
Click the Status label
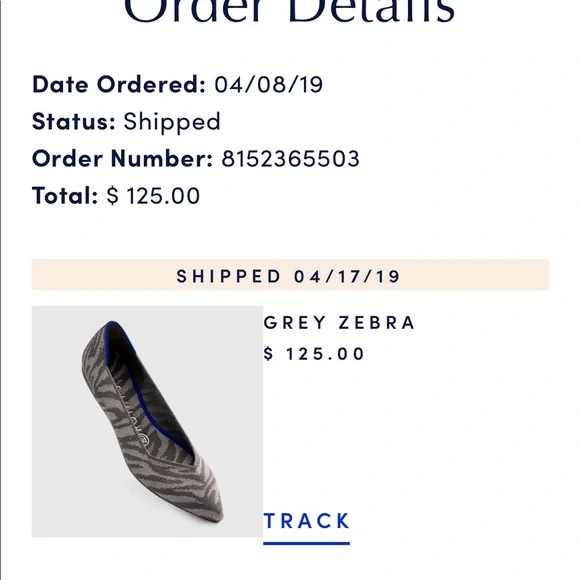click(74, 121)
